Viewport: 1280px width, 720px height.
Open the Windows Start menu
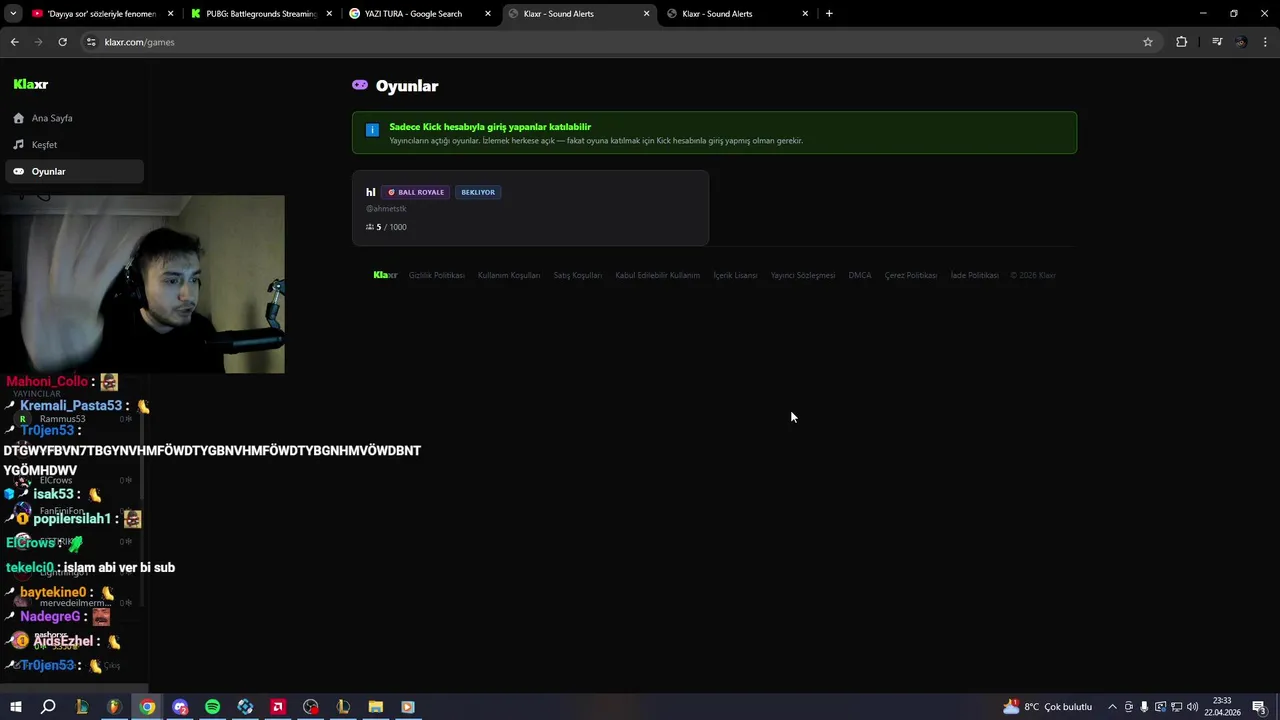coord(15,707)
